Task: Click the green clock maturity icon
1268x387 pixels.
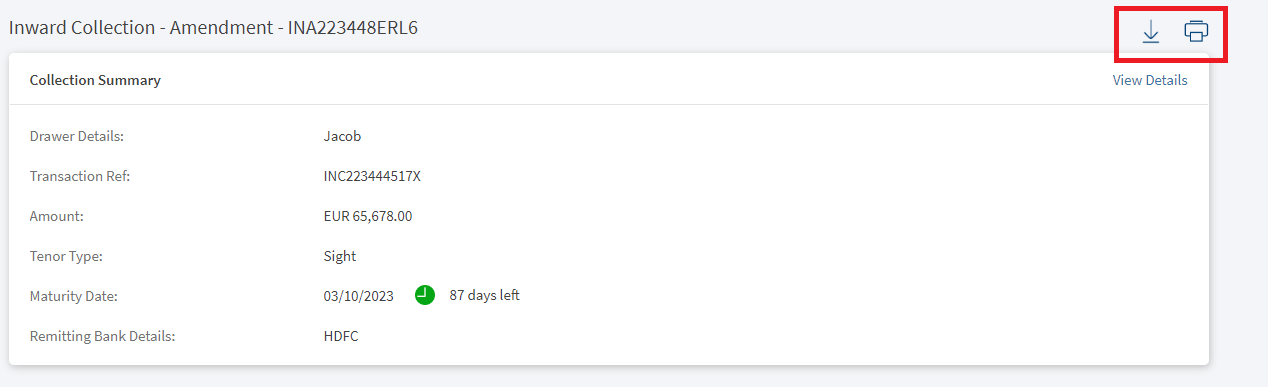Action: (425, 295)
